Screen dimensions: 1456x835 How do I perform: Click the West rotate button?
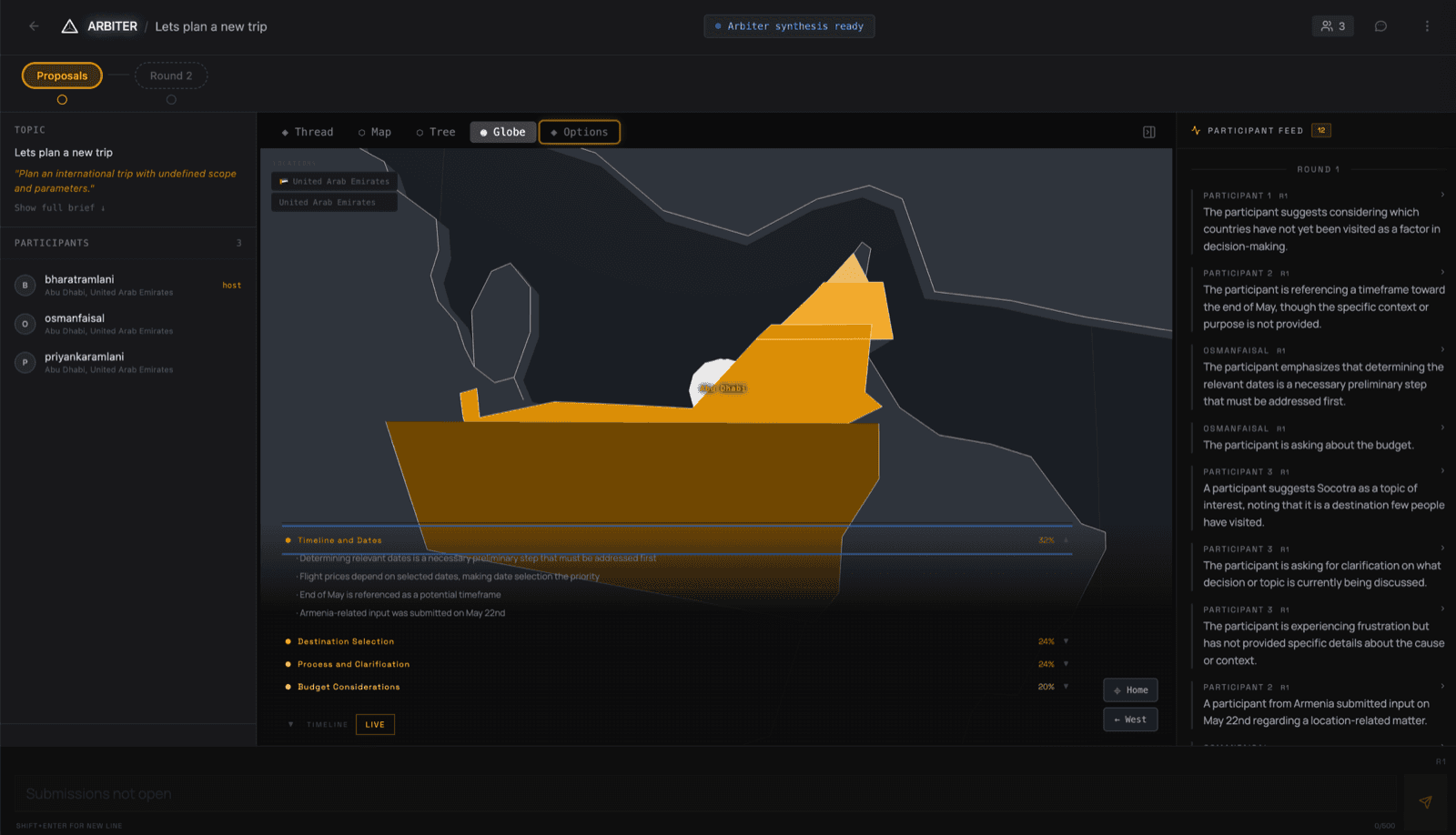1130,719
